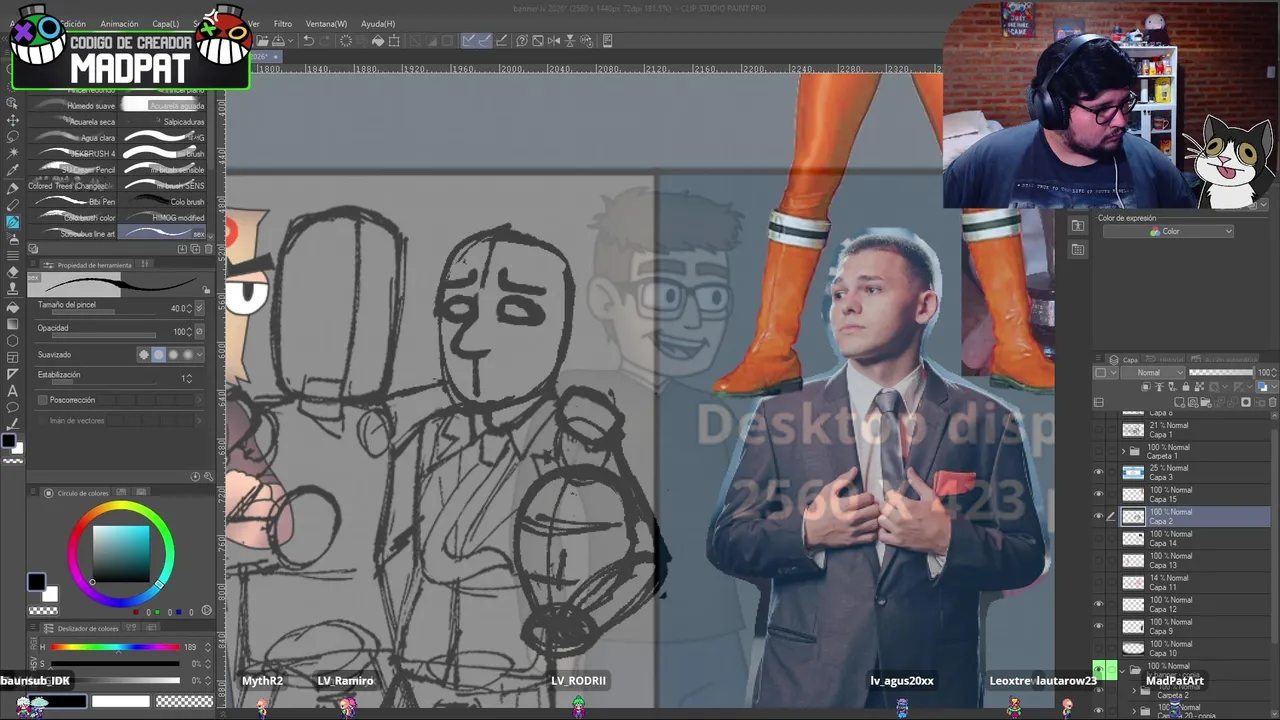The image size is (1280, 720).
Task: Select the Text tool
Action: click(13, 391)
